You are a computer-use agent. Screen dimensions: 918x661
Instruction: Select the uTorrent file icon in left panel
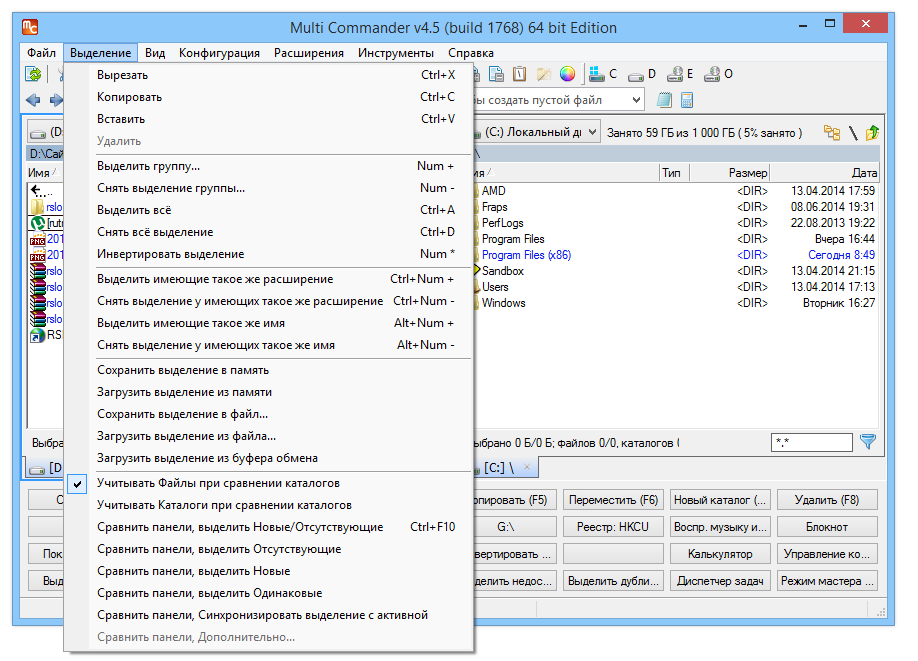tap(38, 223)
